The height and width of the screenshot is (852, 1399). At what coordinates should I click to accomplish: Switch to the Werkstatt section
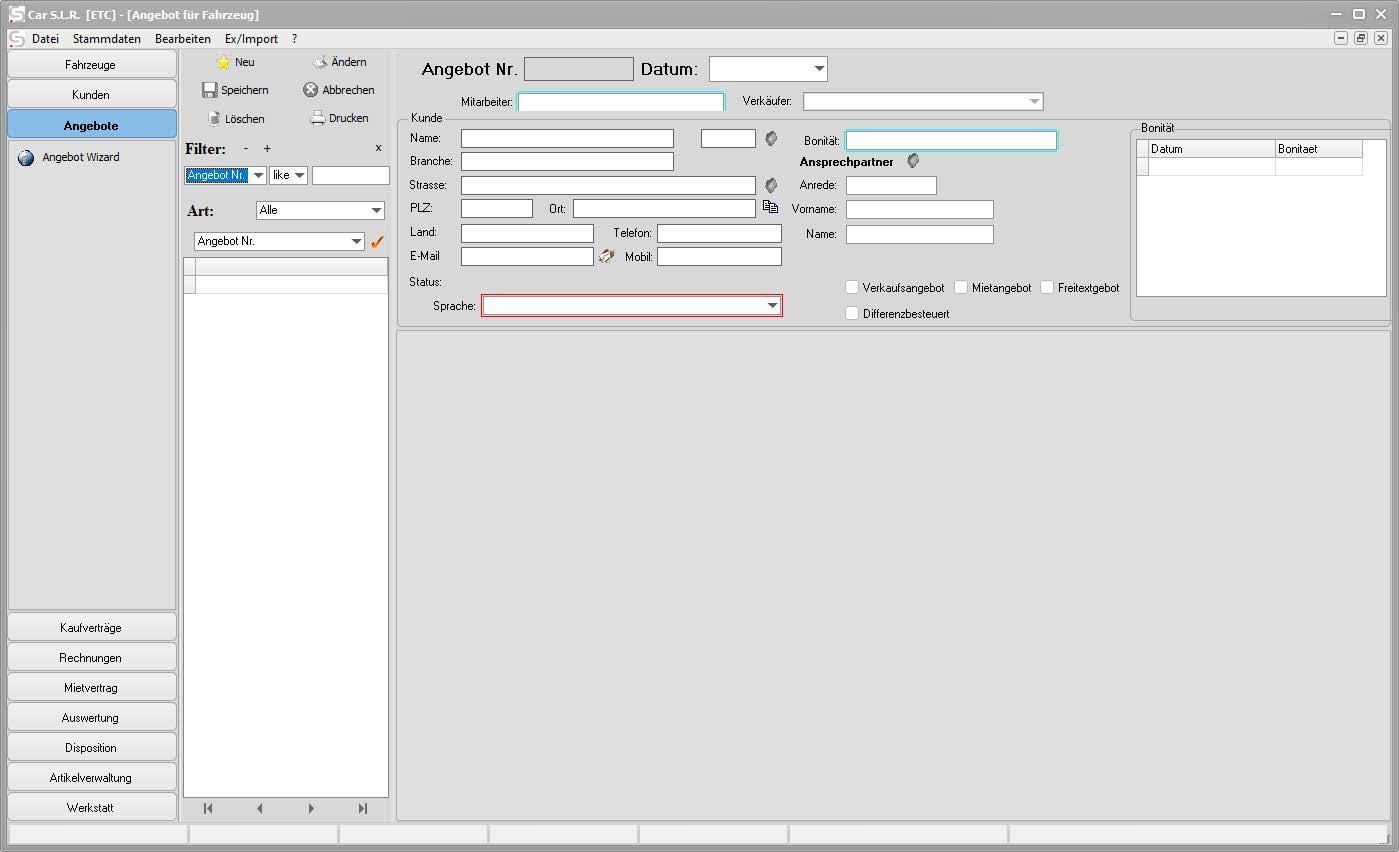pos(91,808)
